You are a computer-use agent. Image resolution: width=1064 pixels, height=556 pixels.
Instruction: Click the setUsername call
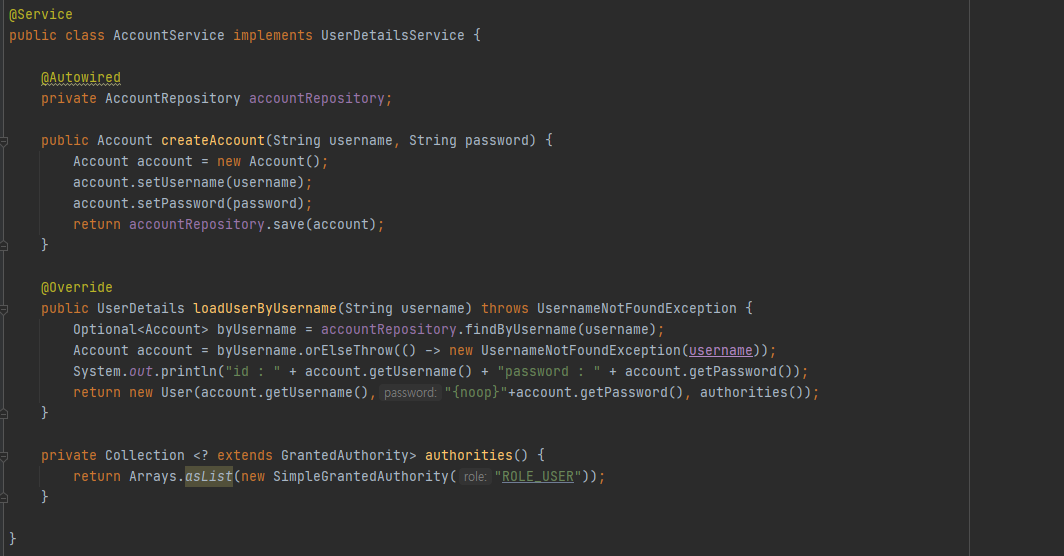click(180, 183)
